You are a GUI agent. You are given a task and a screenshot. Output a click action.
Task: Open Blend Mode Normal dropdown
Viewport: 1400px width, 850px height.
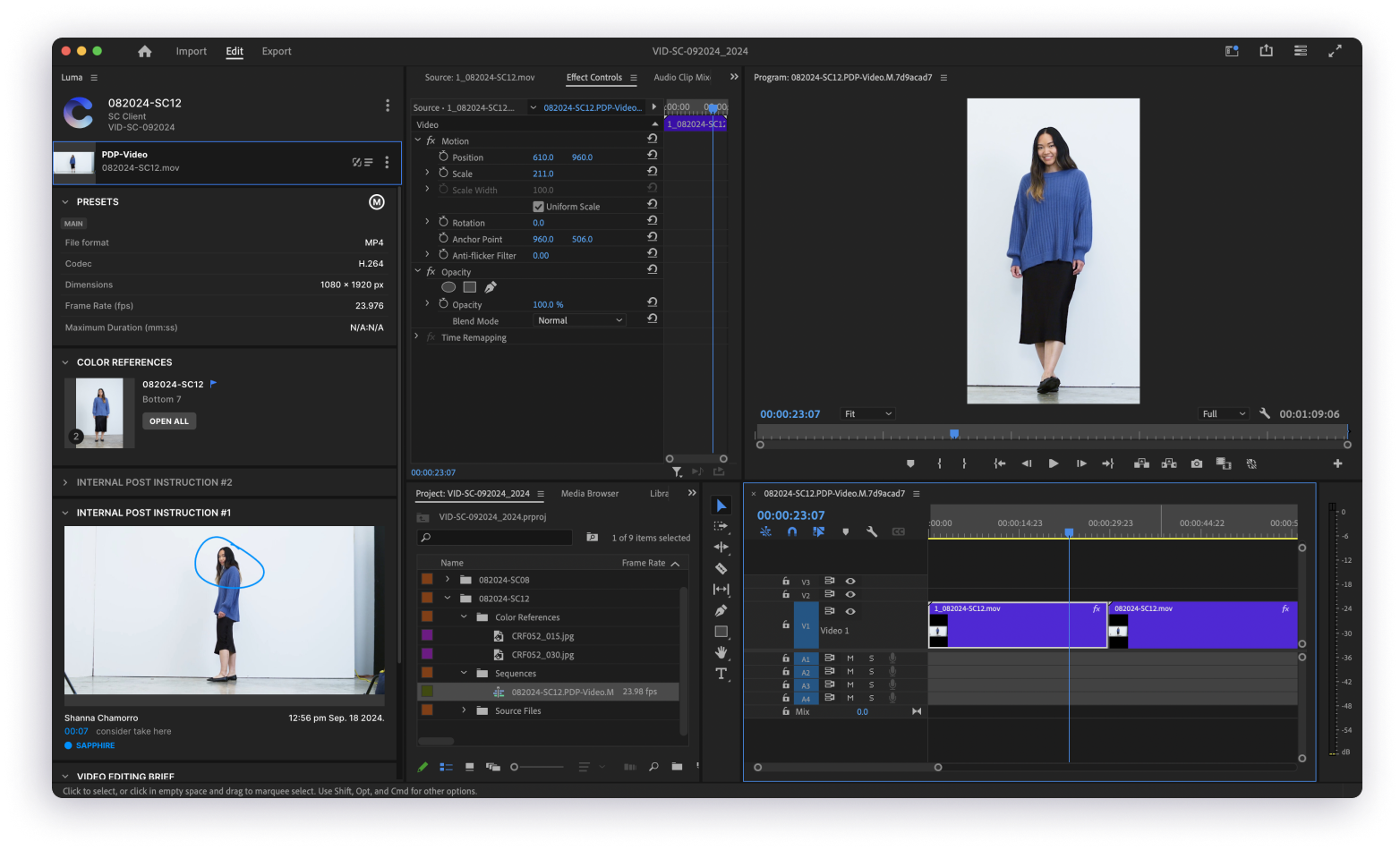tap(580, 320)
